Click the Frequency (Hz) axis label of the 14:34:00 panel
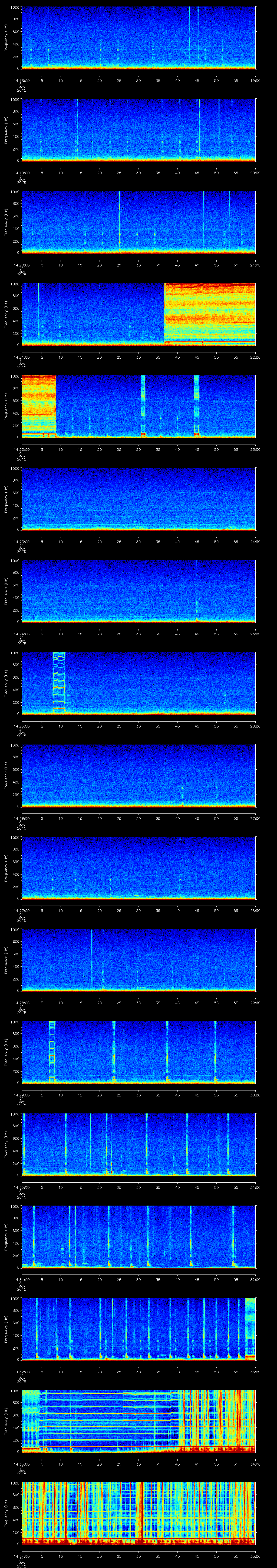277x1568 pixels. (6, 1513)
